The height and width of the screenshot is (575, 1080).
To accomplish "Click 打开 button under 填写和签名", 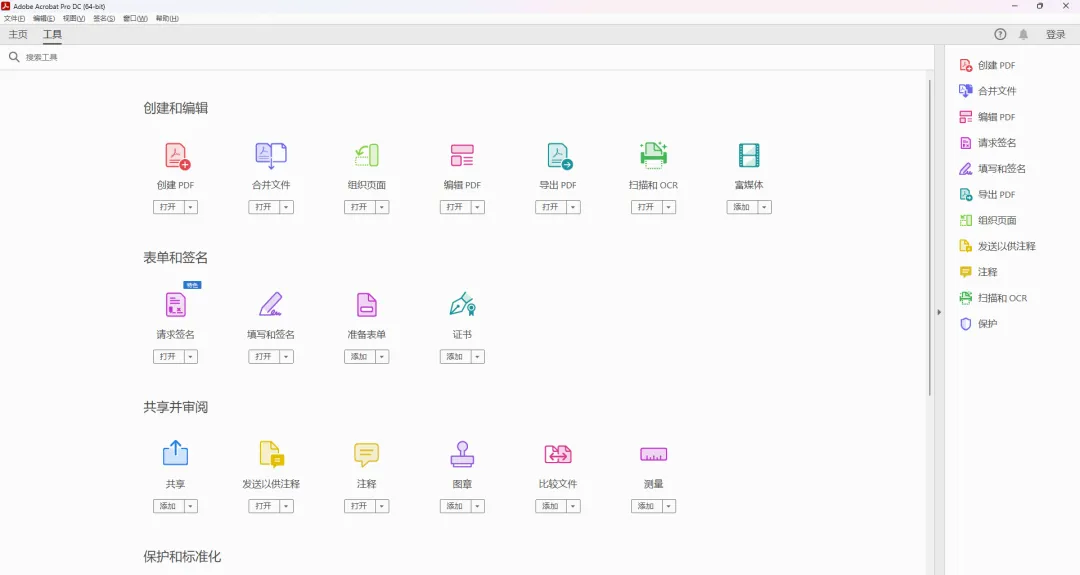I will click(264, 357).
